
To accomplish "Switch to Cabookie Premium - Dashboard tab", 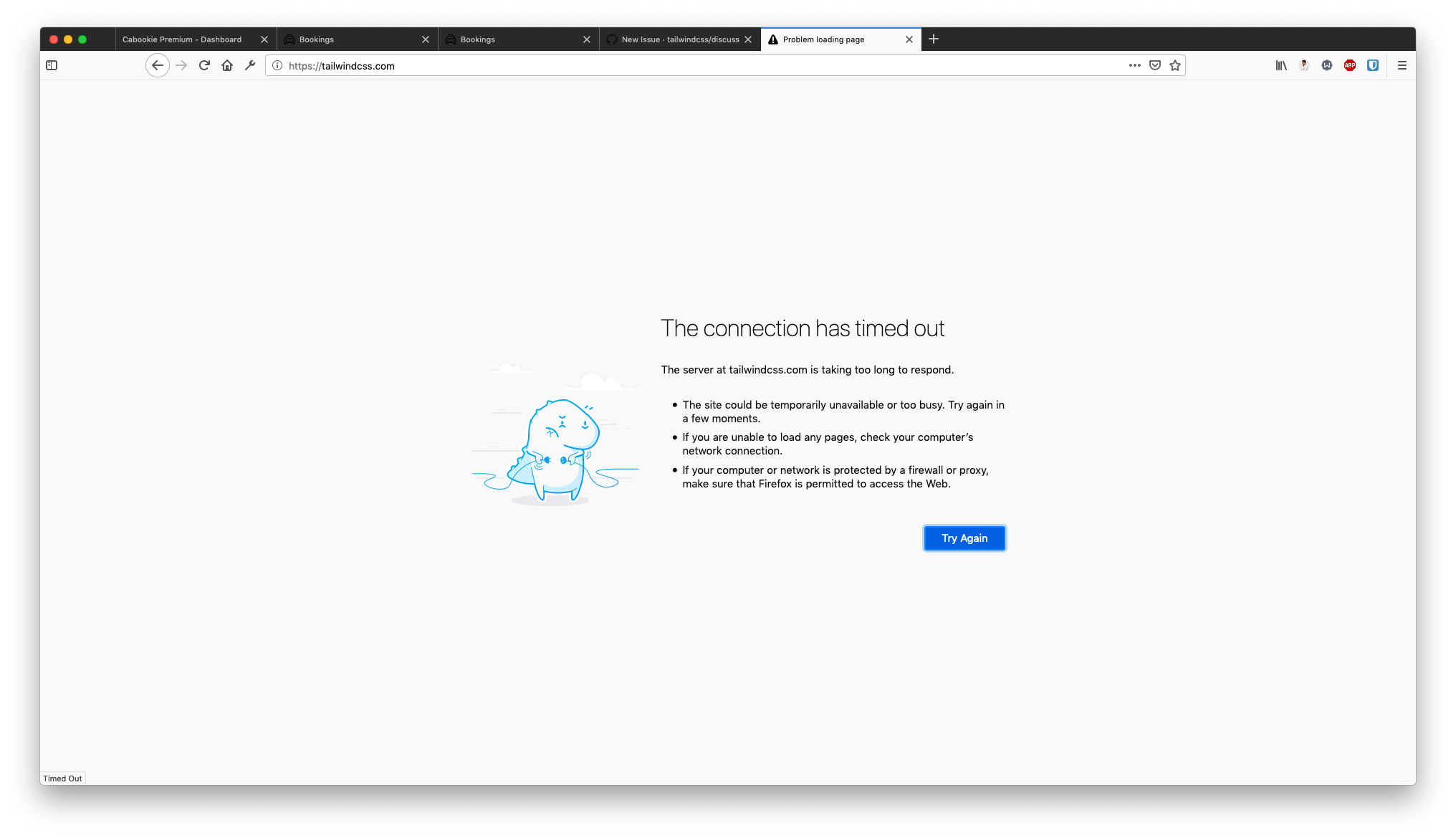I will [x=183, y=39].
